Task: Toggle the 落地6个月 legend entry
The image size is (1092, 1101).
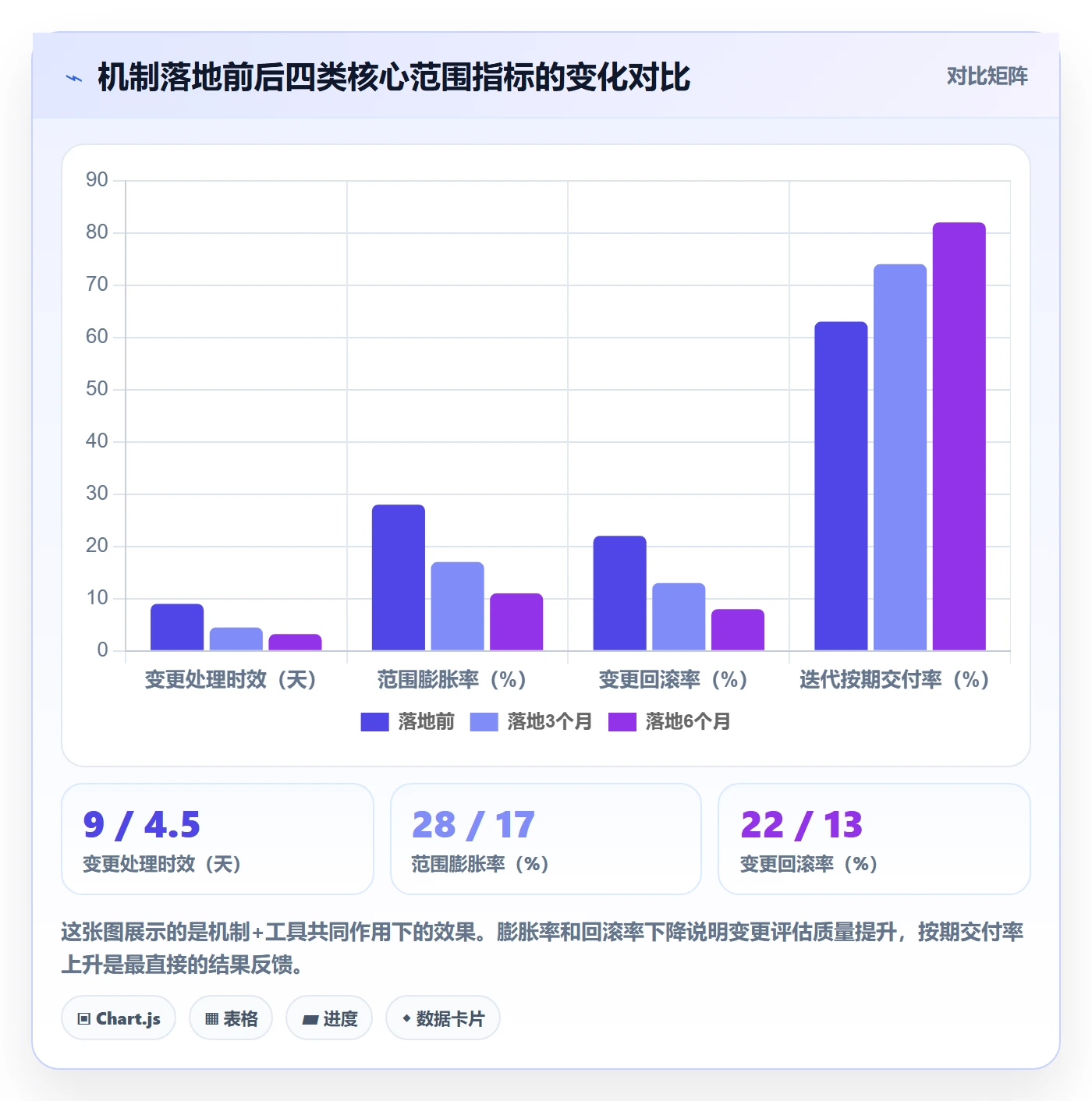Action: click(x=669, y=722)
